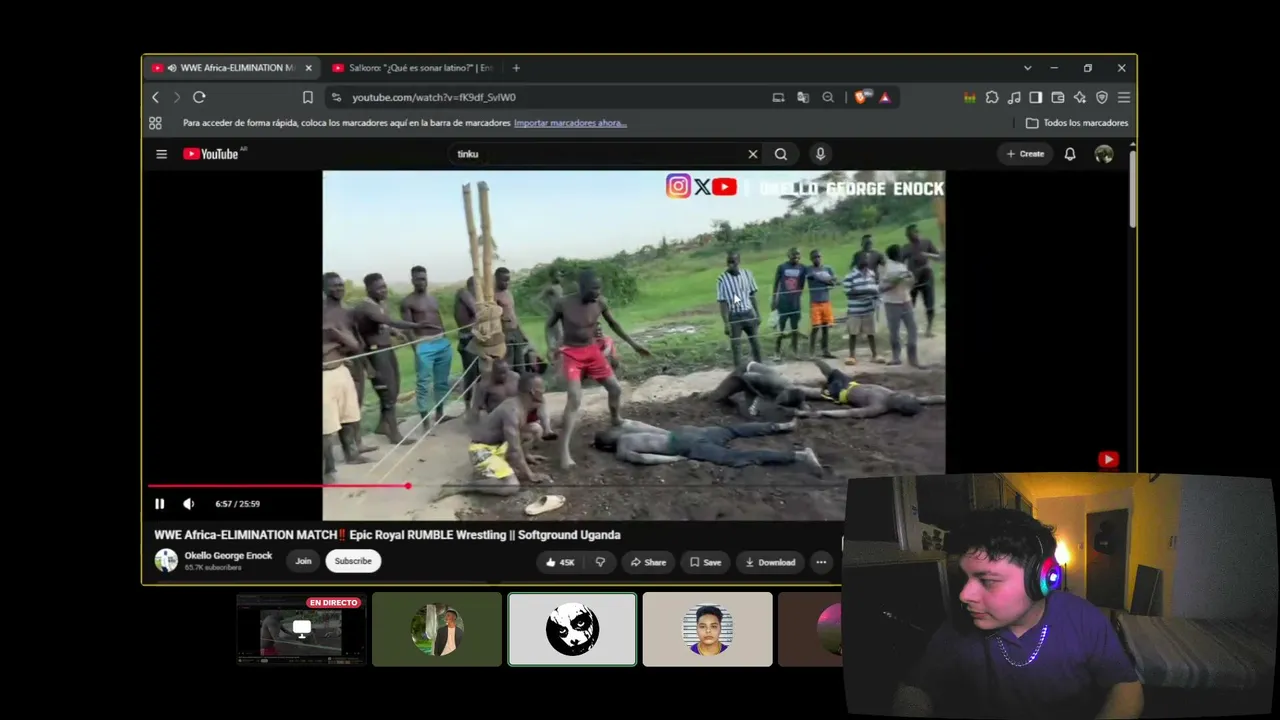Image resolution: width=1280 pixels, height=720 pixels.
Task: Click the YouTube logo button beside the video
Action: pos(1108,460)
